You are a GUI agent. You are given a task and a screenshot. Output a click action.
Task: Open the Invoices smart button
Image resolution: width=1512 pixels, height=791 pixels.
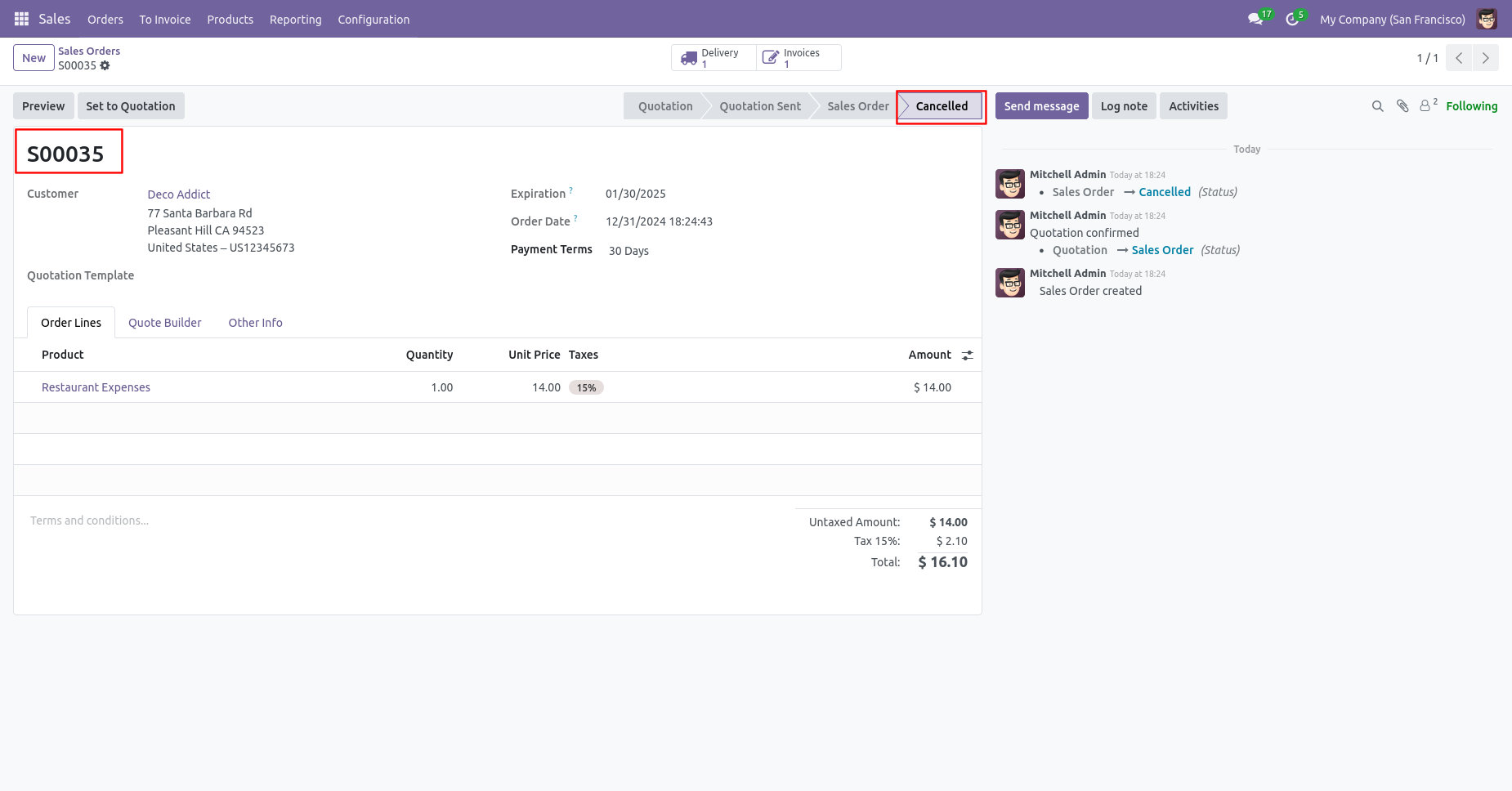point(798,58)
